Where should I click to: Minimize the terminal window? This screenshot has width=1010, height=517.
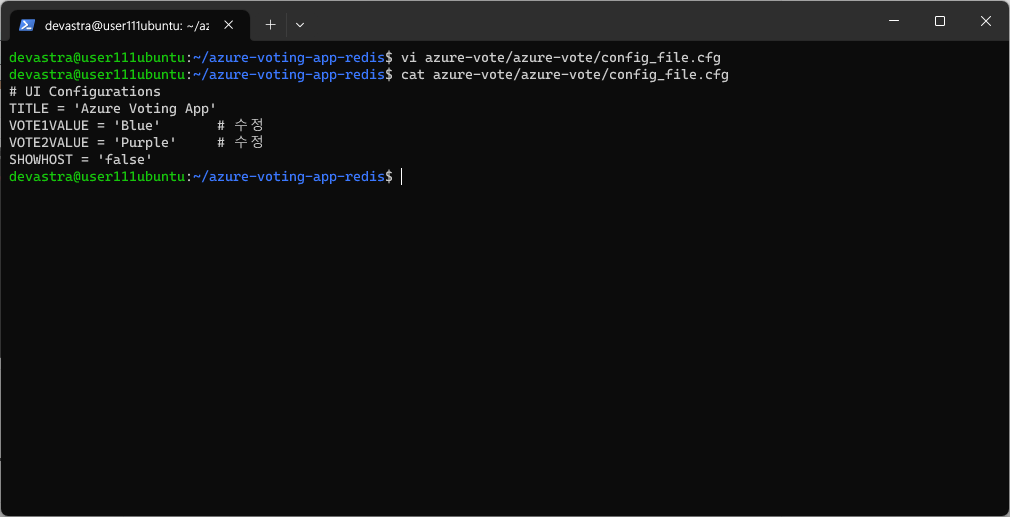point(893,21)
